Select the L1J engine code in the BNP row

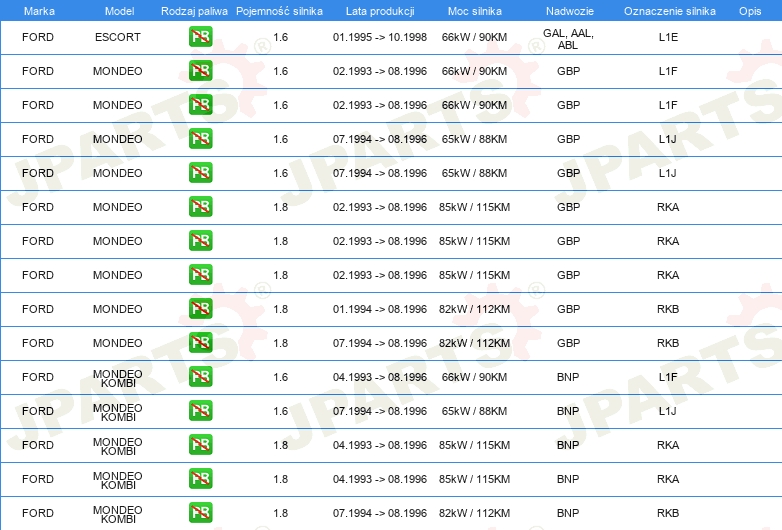668,411
